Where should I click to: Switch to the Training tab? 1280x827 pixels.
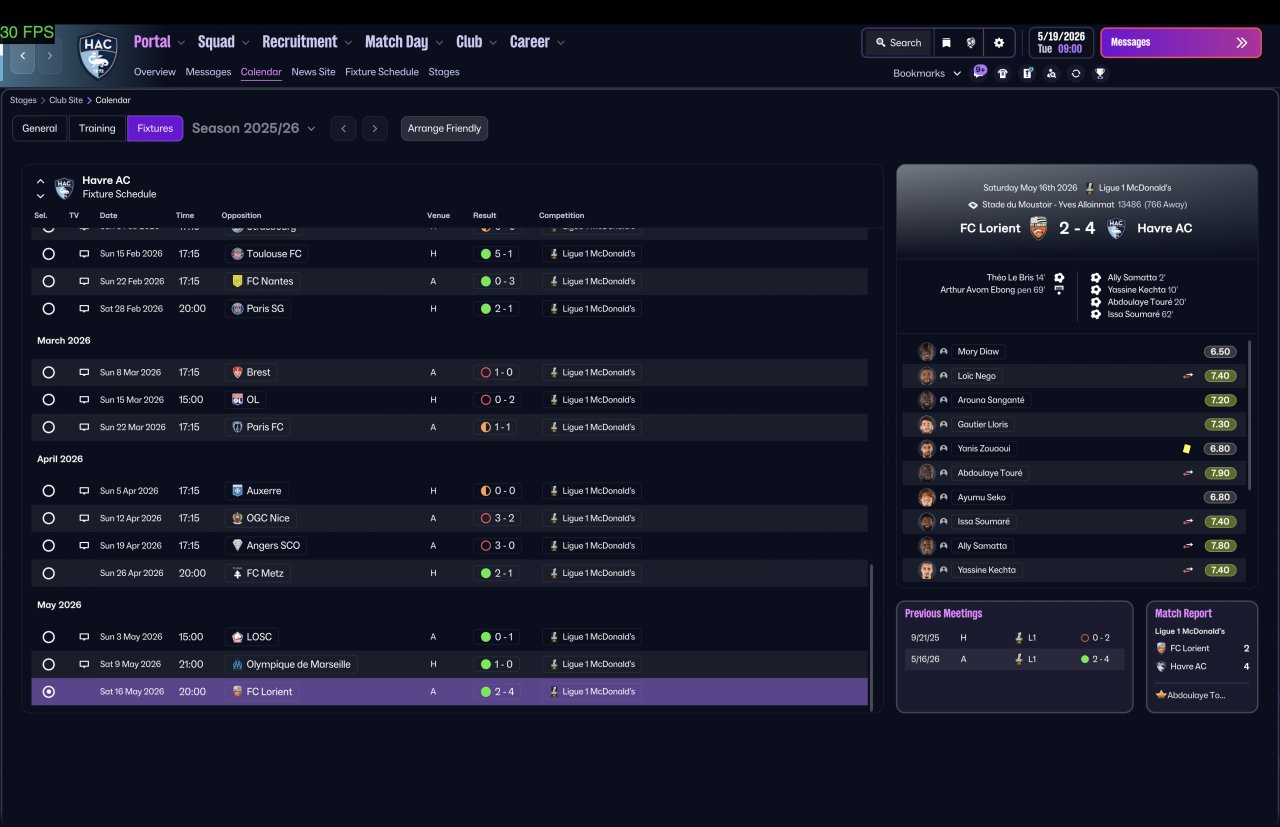click(x=97, y=128)
